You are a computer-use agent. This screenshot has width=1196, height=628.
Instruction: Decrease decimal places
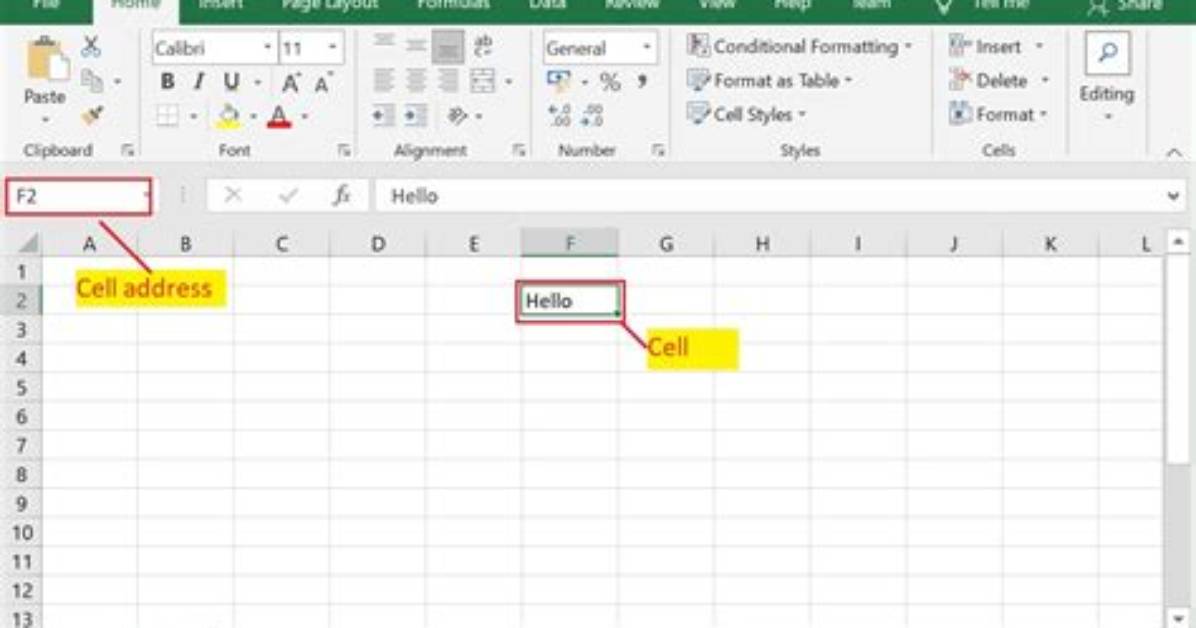pyautogui.click(x=592, y=115)
